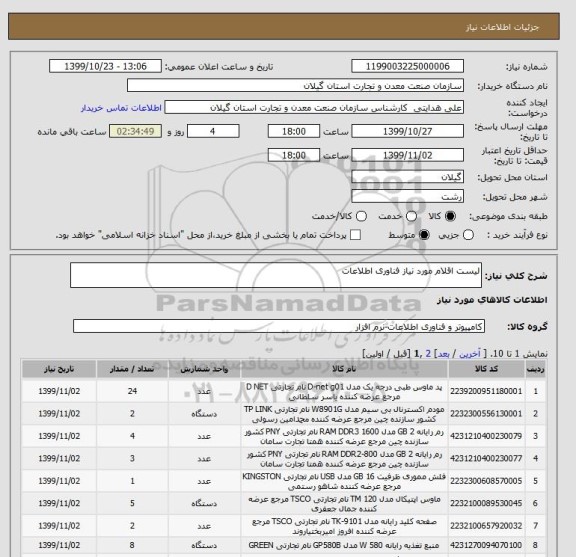
Task: Click the D-net g01 mouse pad item name
Action: (344, 392)
